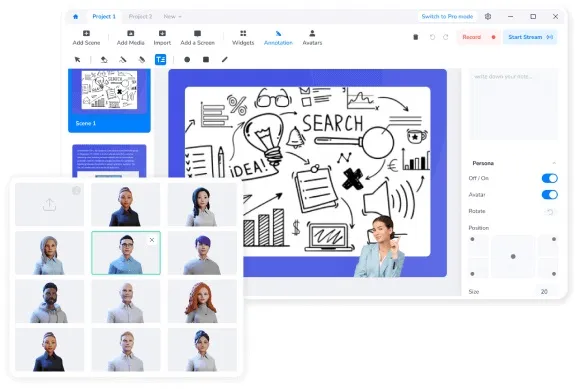The height and width of the screenshot is (389, 578).
Task: Open the Annotation tab
Action: tap(278, 38)
